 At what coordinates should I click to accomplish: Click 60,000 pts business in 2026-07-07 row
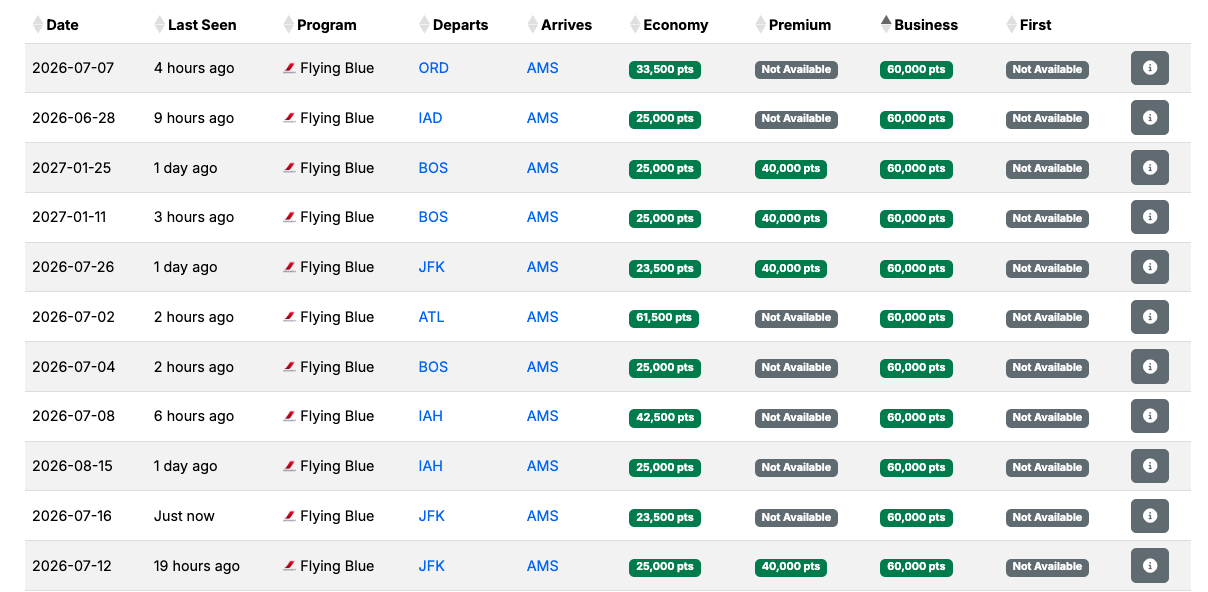[916, 69]
